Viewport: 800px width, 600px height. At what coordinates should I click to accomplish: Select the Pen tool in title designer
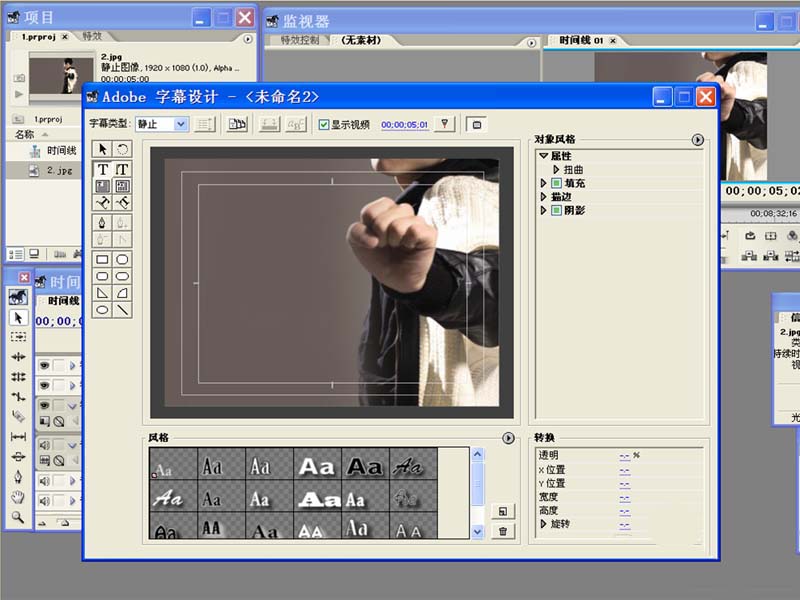pos(103,223)
